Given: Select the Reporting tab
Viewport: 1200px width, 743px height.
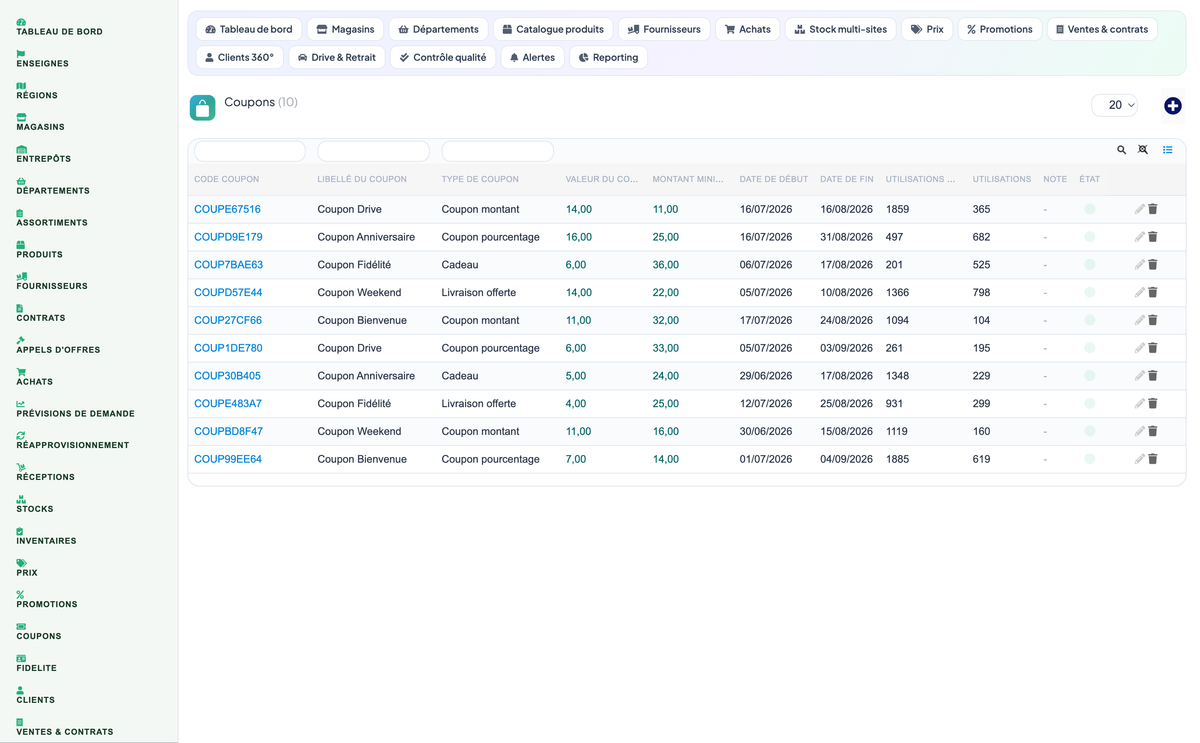Looking at the screenshot, I should (608, 57).
